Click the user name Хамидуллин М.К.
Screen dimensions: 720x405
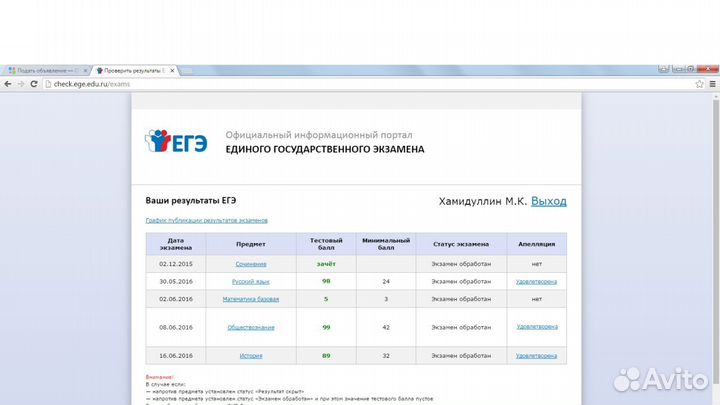coord(483,201)
